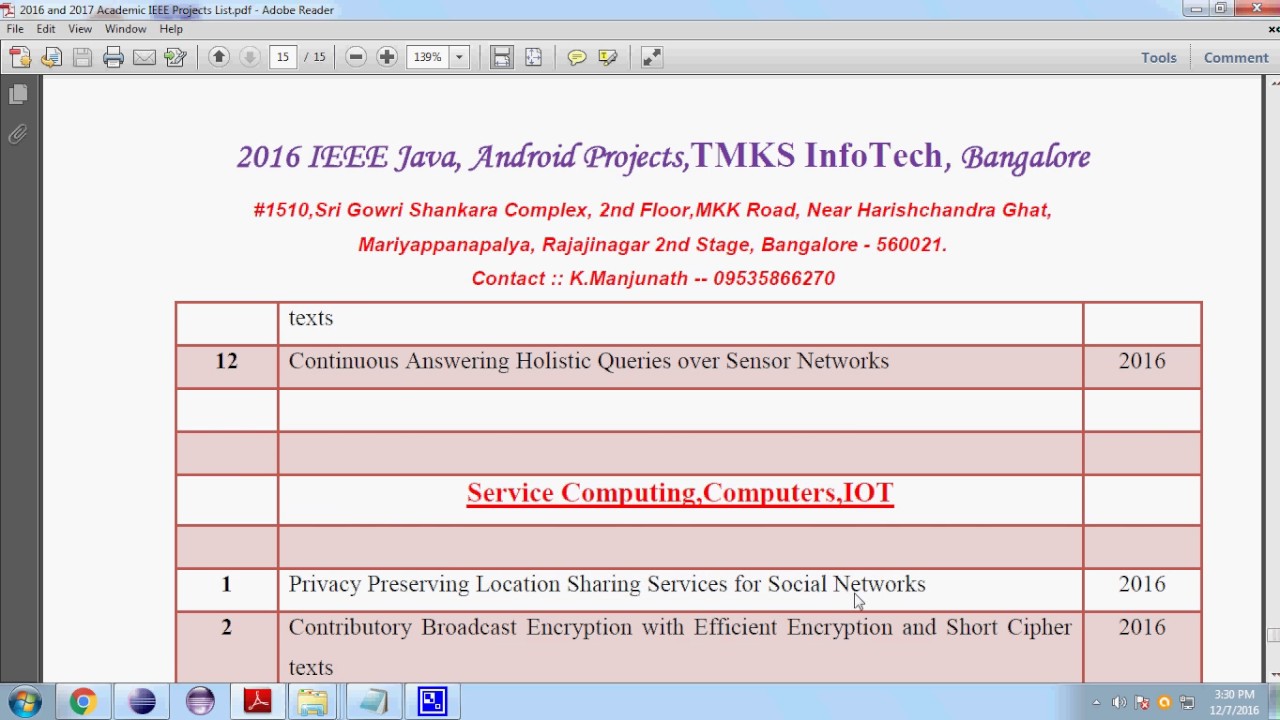
Task: Click the Fit Width scrolling icon
Action: (502, 57)
